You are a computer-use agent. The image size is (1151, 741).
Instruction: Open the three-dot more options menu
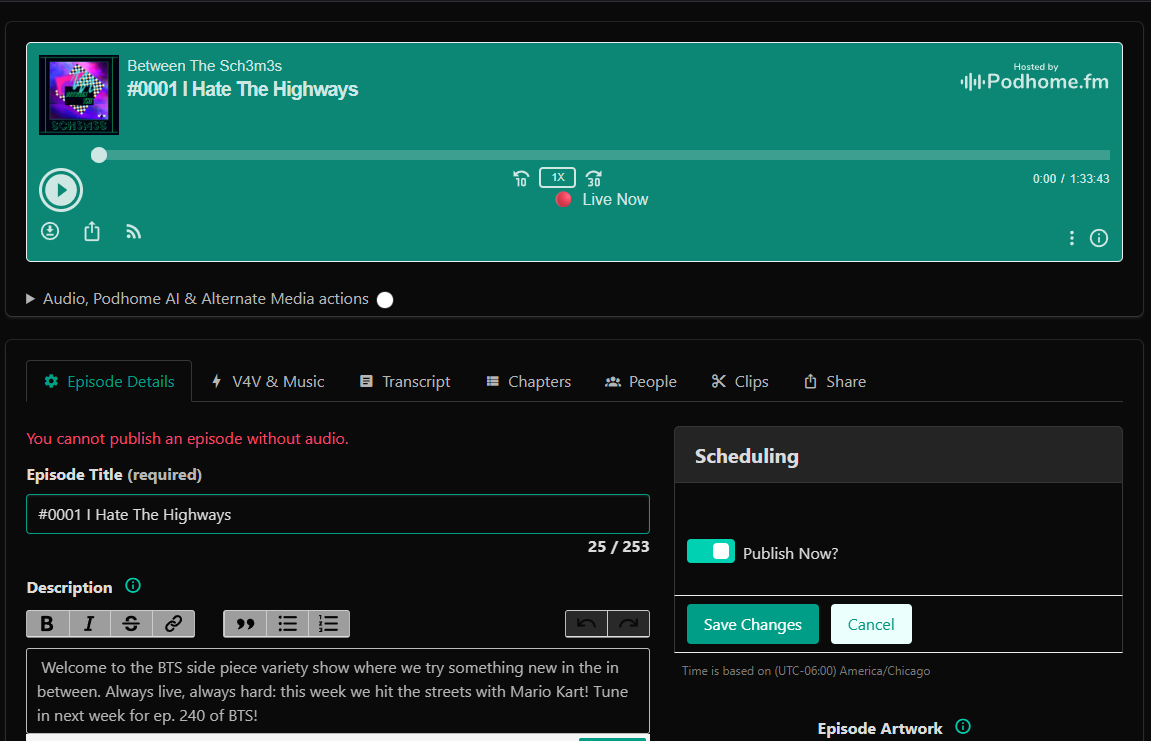point(1072,238)
